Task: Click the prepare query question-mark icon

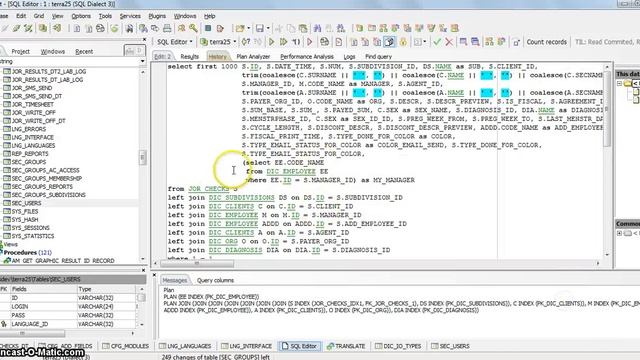Action: tap(246, 42)
